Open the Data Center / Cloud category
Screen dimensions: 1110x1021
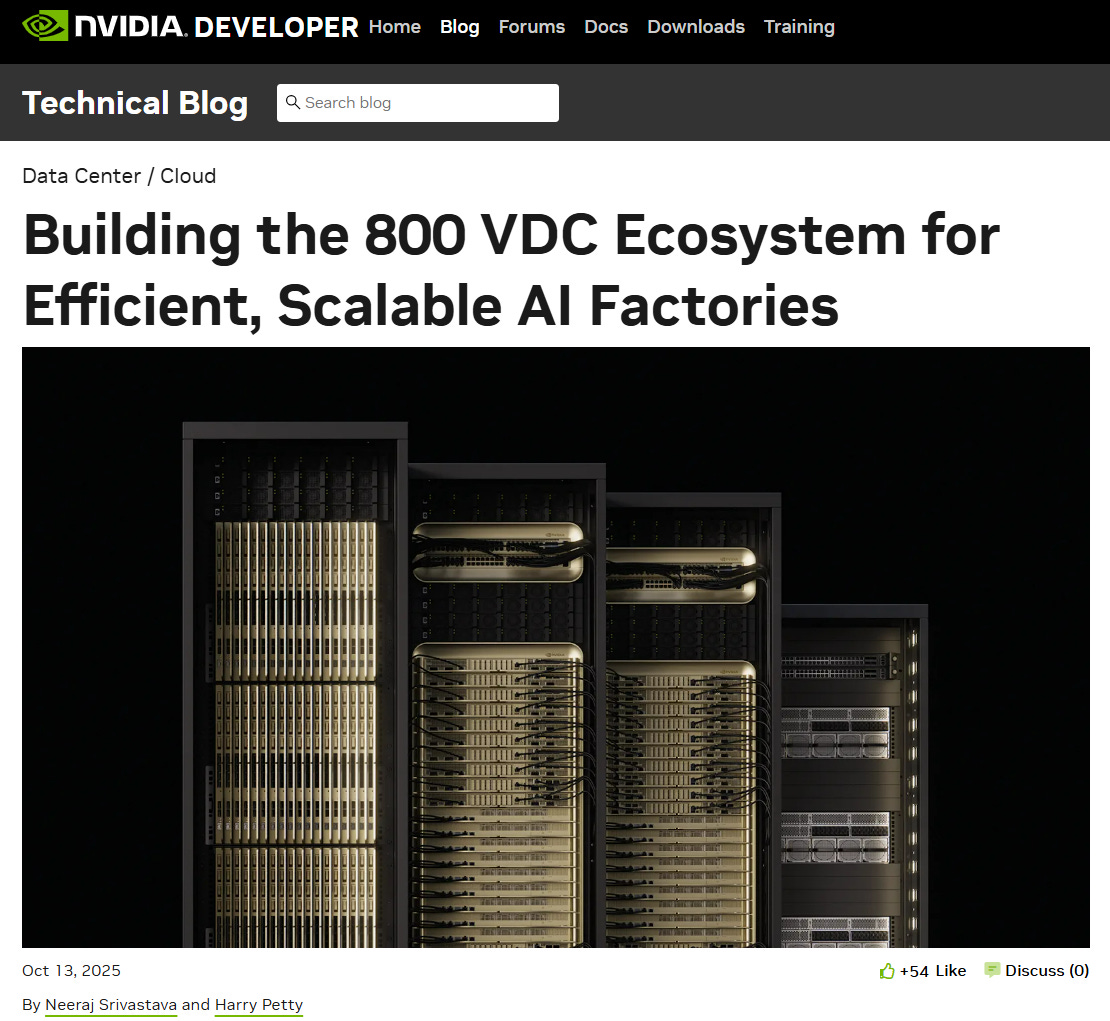119,176
